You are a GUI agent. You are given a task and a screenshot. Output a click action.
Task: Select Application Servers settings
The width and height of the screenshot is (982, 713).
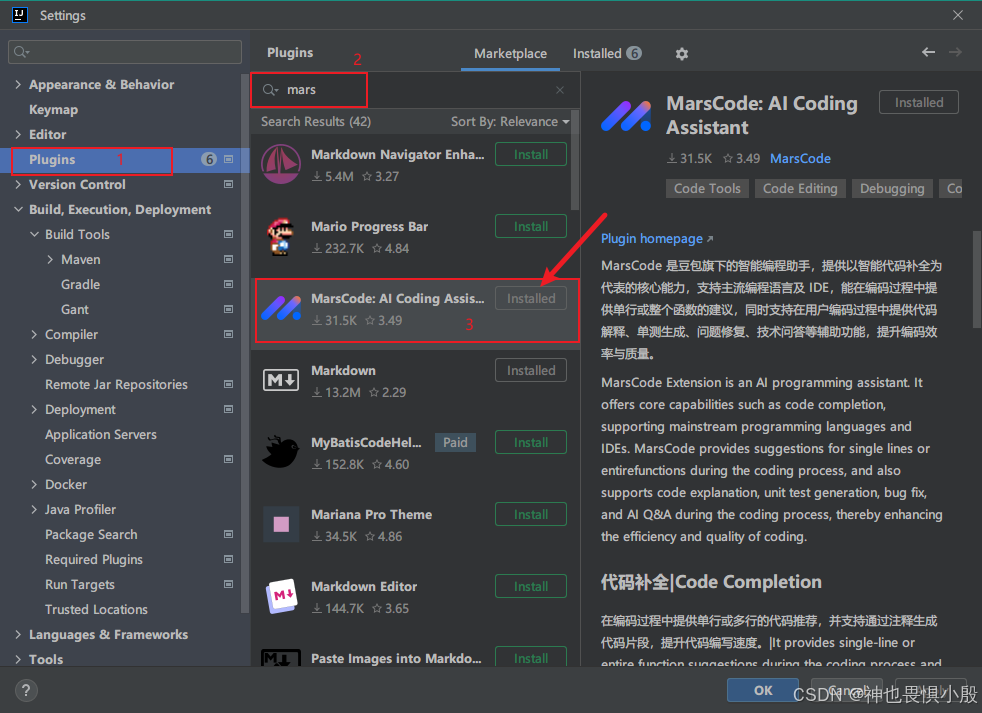(x=101, y=435)
